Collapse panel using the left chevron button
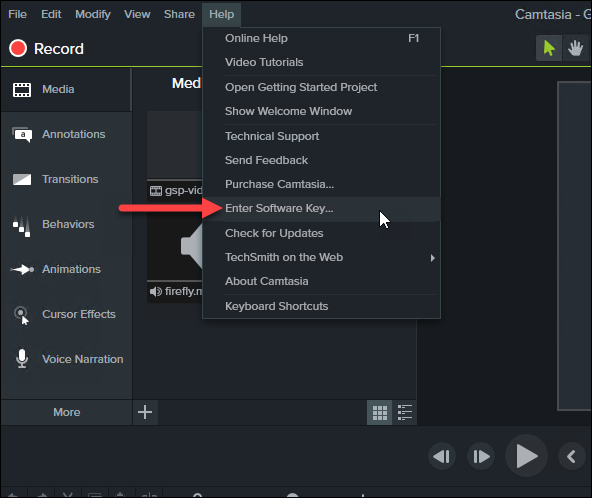This screenshot has width=592, height=498. tap(572, 456)
